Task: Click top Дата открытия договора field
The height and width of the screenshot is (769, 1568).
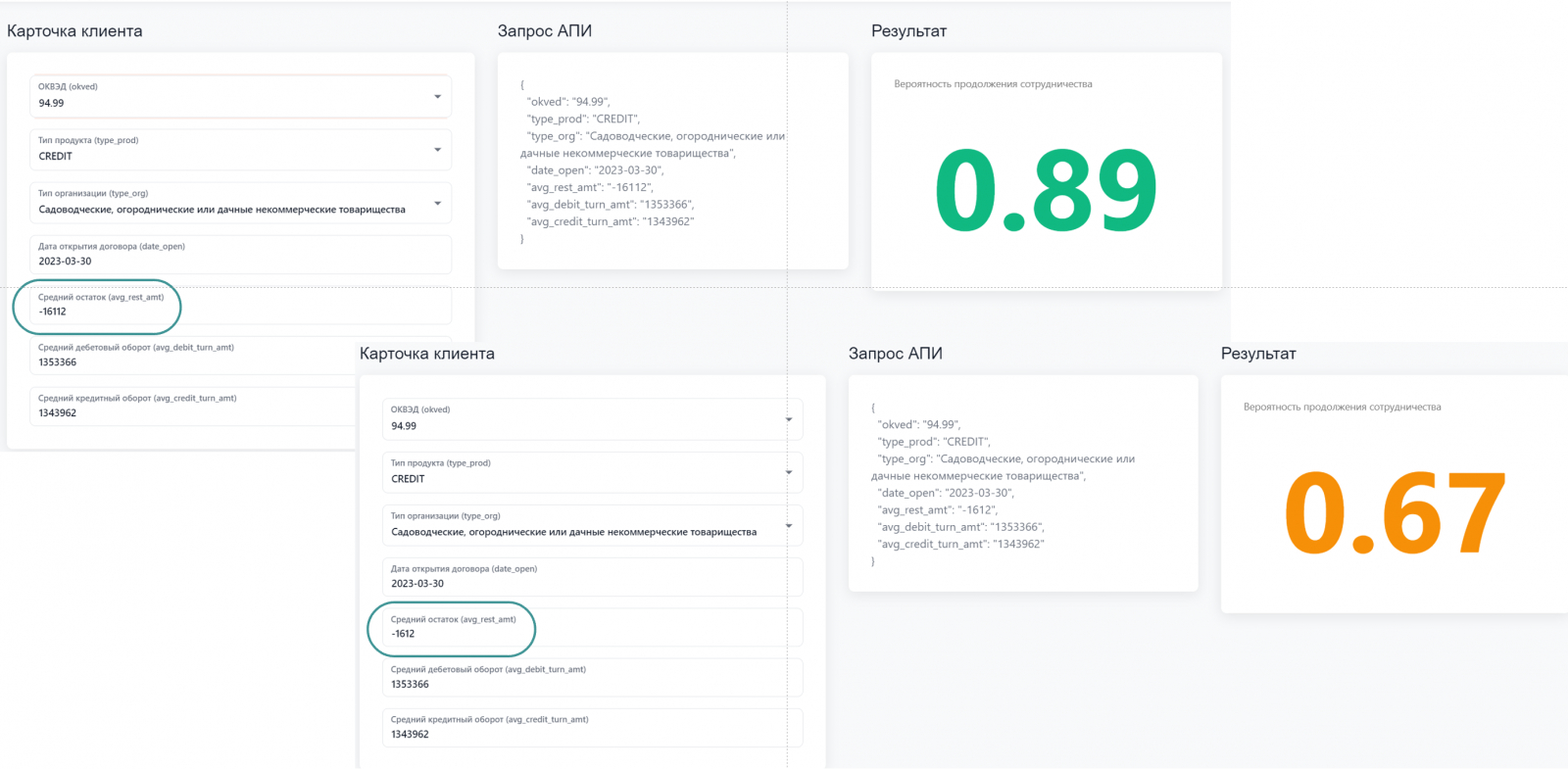Action: [x=240, y=255]
